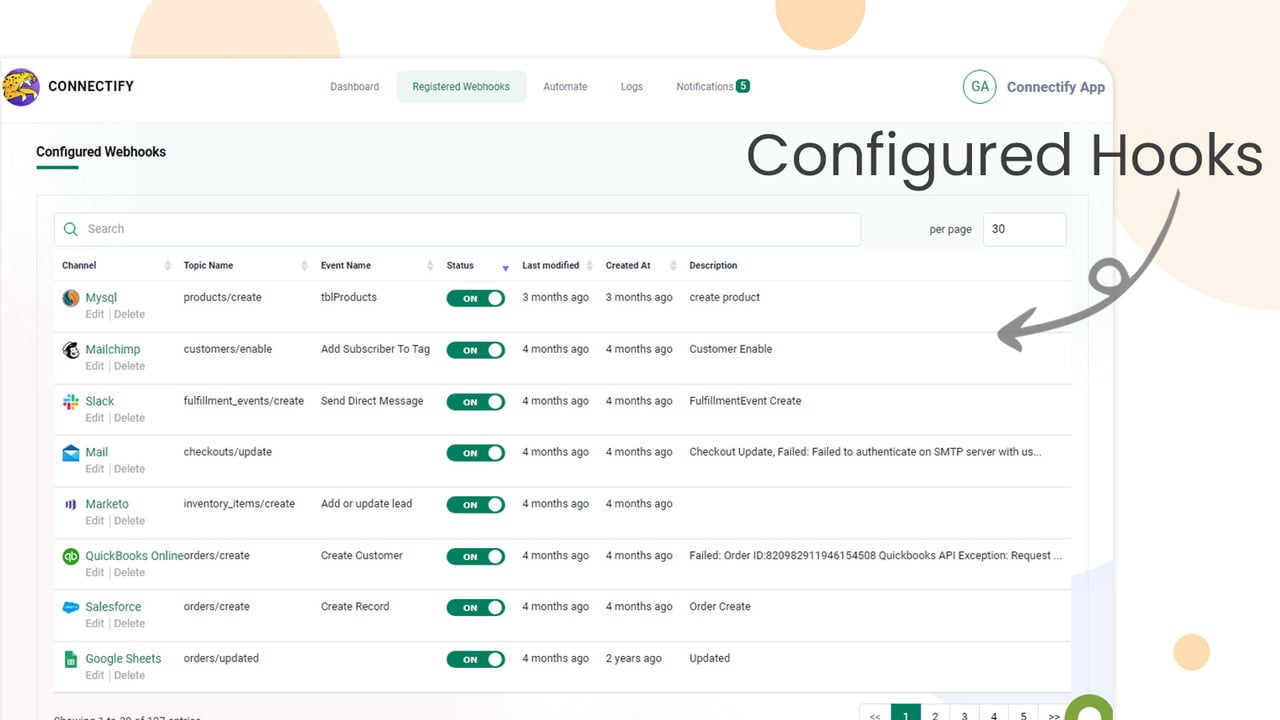Go to pagination page 5
This screenshot has width=1280, height=720.
[1023, 714]
